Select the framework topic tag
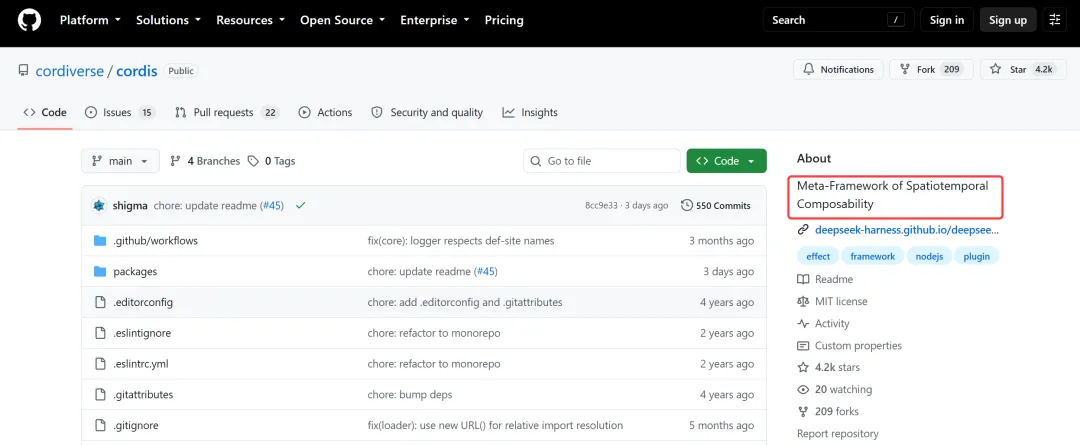Image resolution: width=1080 pixels, height=446 pixels. pyautogui.click(x=872, y=256)
